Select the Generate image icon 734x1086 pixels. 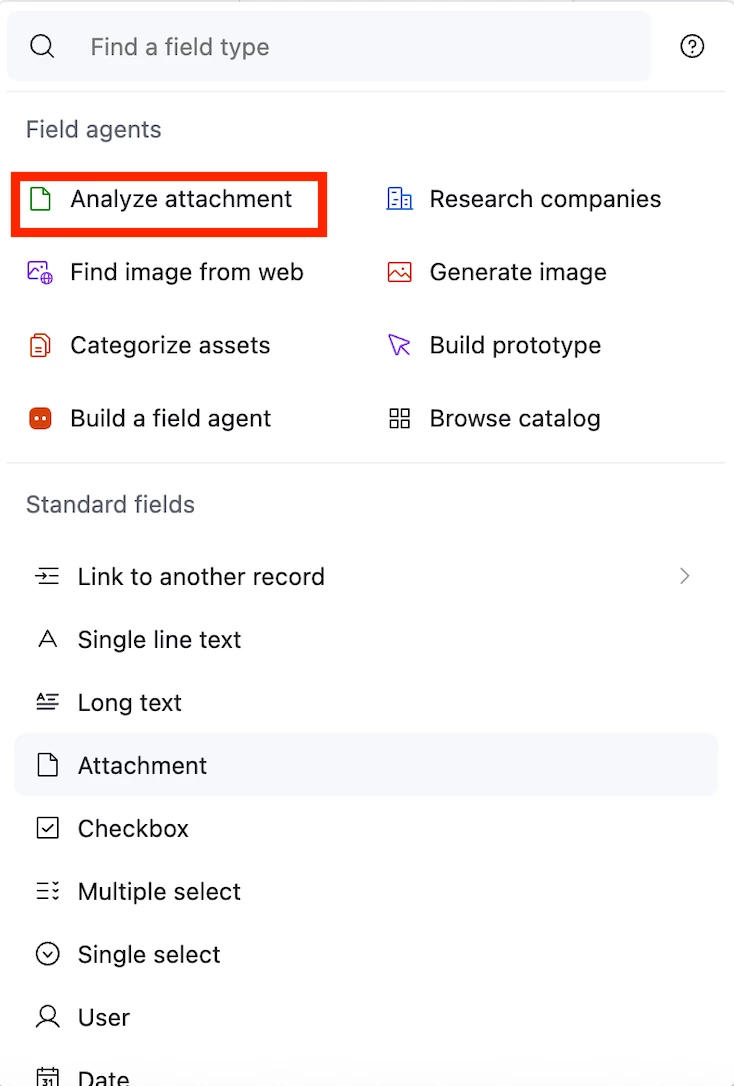point(399,272)
